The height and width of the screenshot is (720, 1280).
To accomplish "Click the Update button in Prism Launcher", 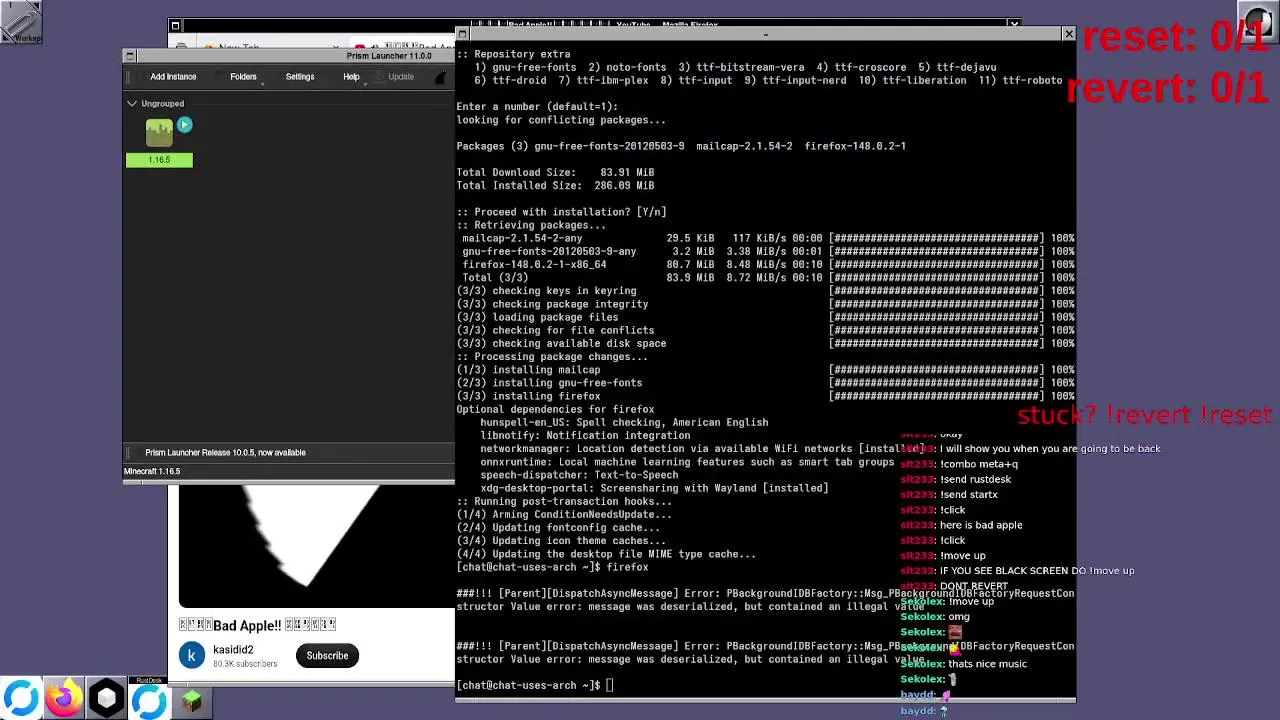I will (x=401, y=76).
